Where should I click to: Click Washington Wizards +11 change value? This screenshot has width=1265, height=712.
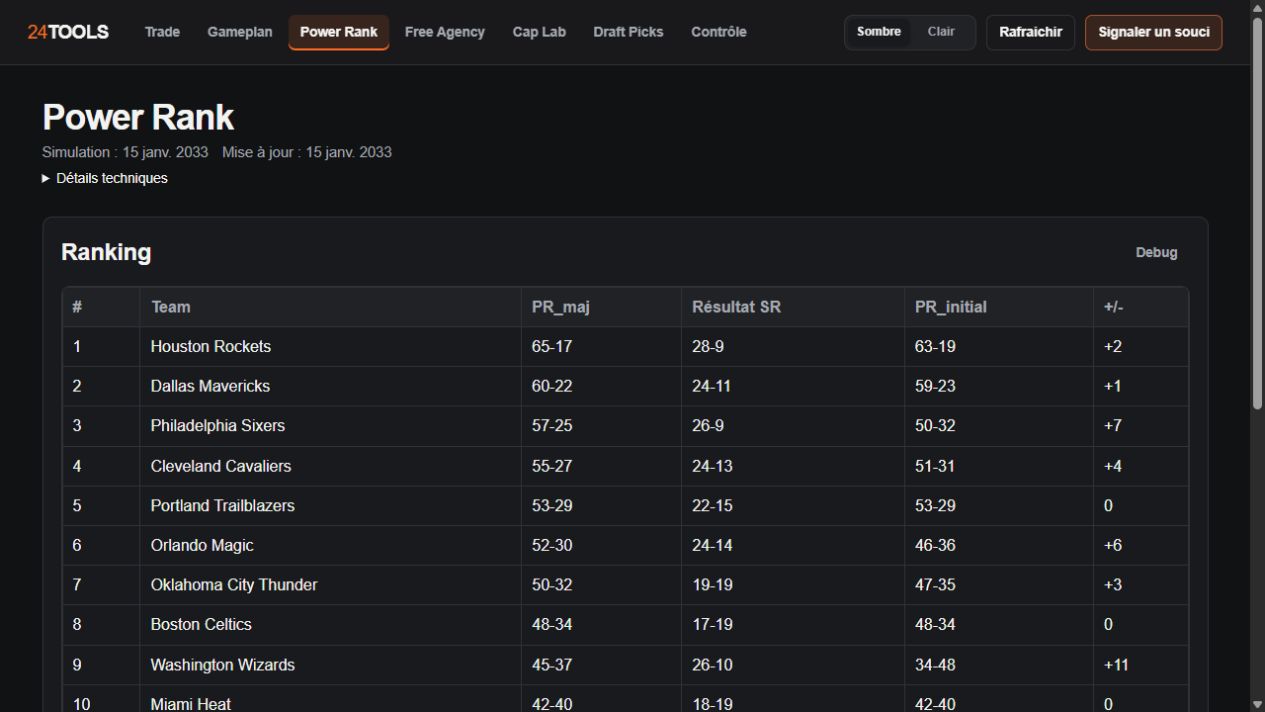(1116, 665)
